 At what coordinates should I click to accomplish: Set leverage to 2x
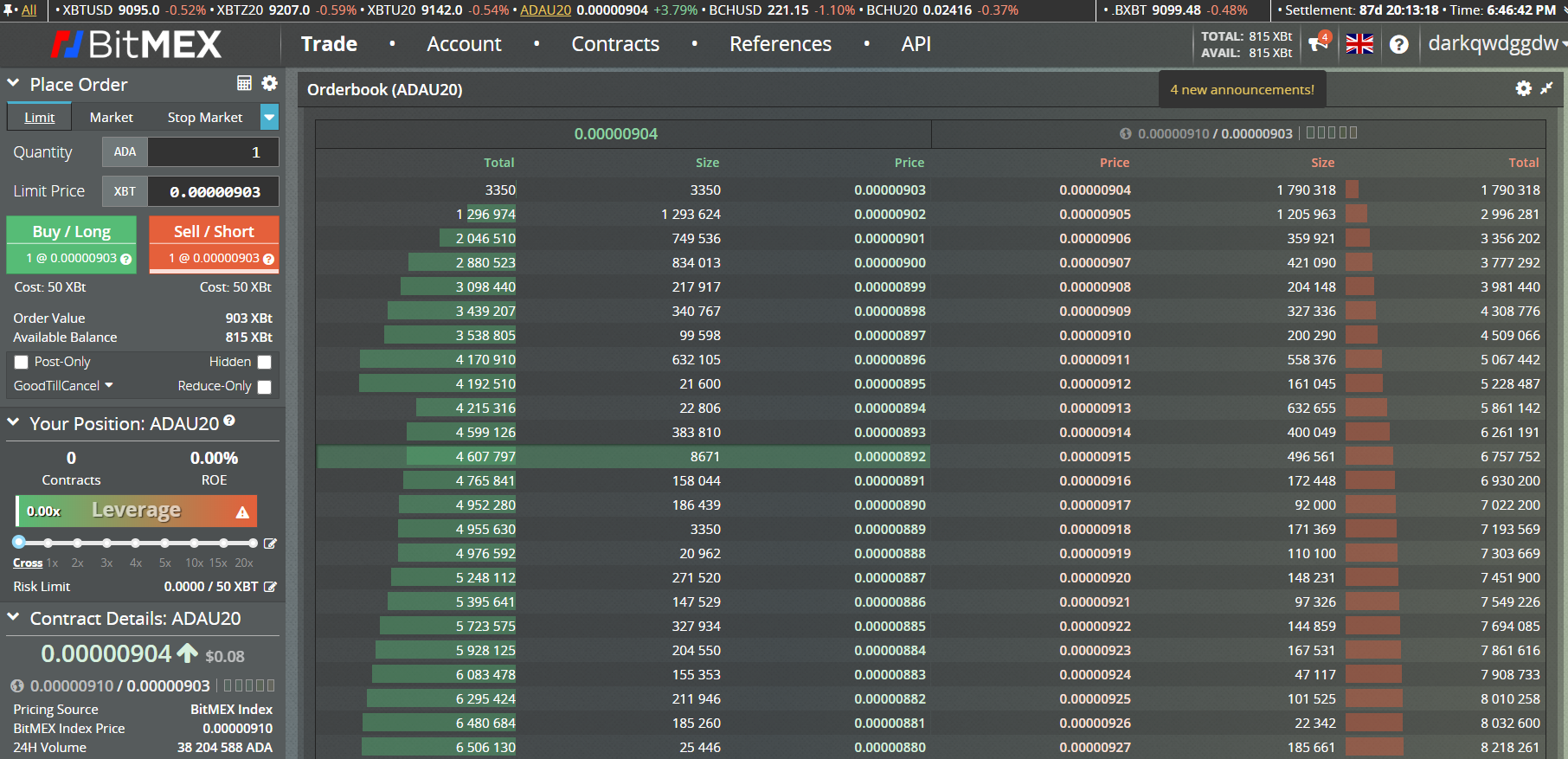[x=78, y=563]
